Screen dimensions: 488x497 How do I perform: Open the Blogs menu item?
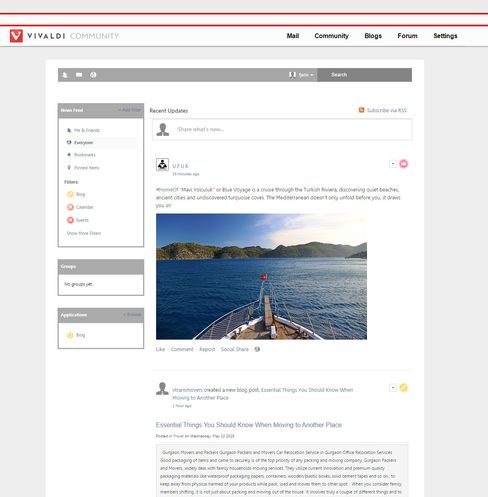click(x=373, y=36)
